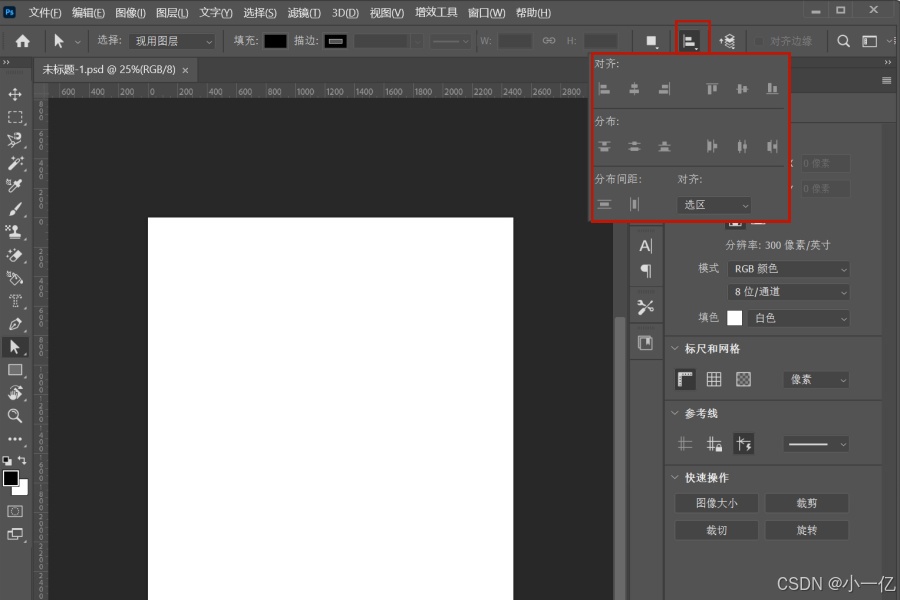Select the Brush tool
The height and width of the screenshot is (600, 900).
(x=15, y=209)
